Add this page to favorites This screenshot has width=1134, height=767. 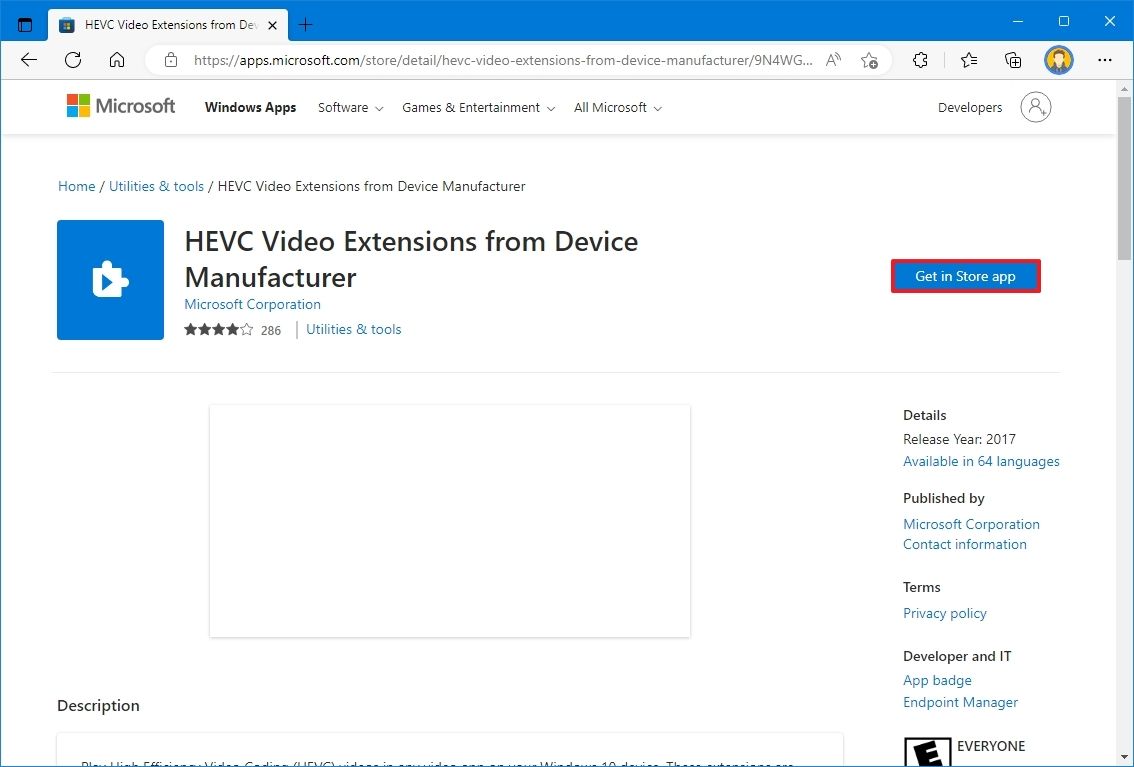(870, 60)
